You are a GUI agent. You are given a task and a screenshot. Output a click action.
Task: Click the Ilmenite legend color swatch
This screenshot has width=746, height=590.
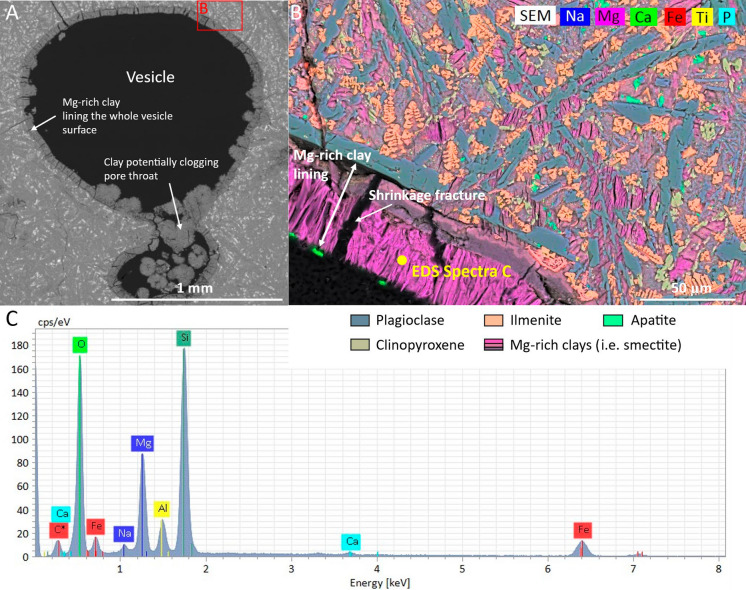tap(494, 320)
